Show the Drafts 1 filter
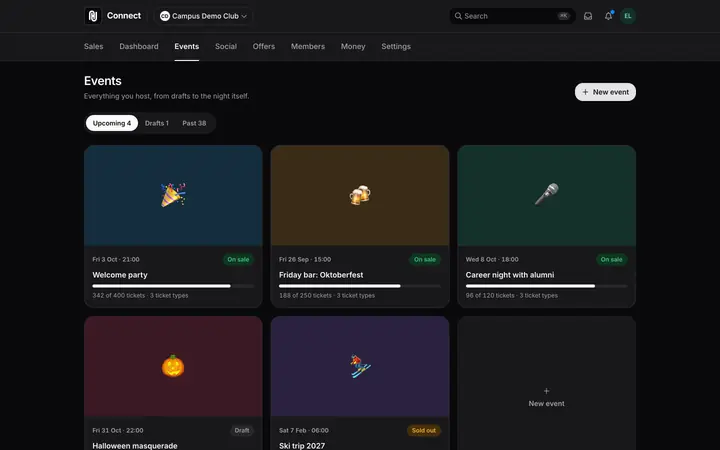The image size is (720, 450). (x=157, y=123)
